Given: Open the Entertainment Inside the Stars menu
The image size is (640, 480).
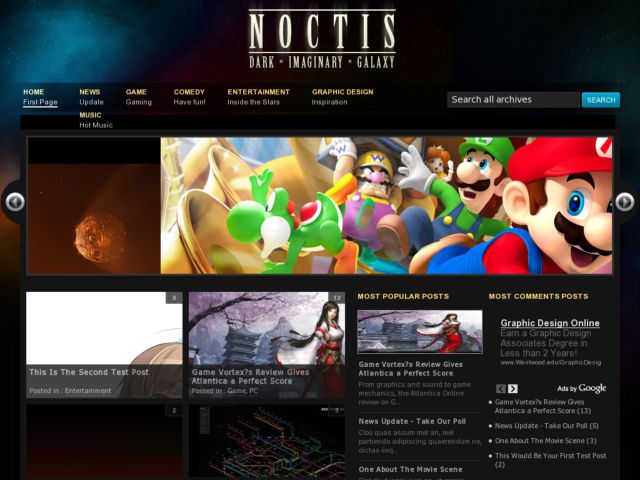Looking at the screenshot, I should click(x=258, y=97).
